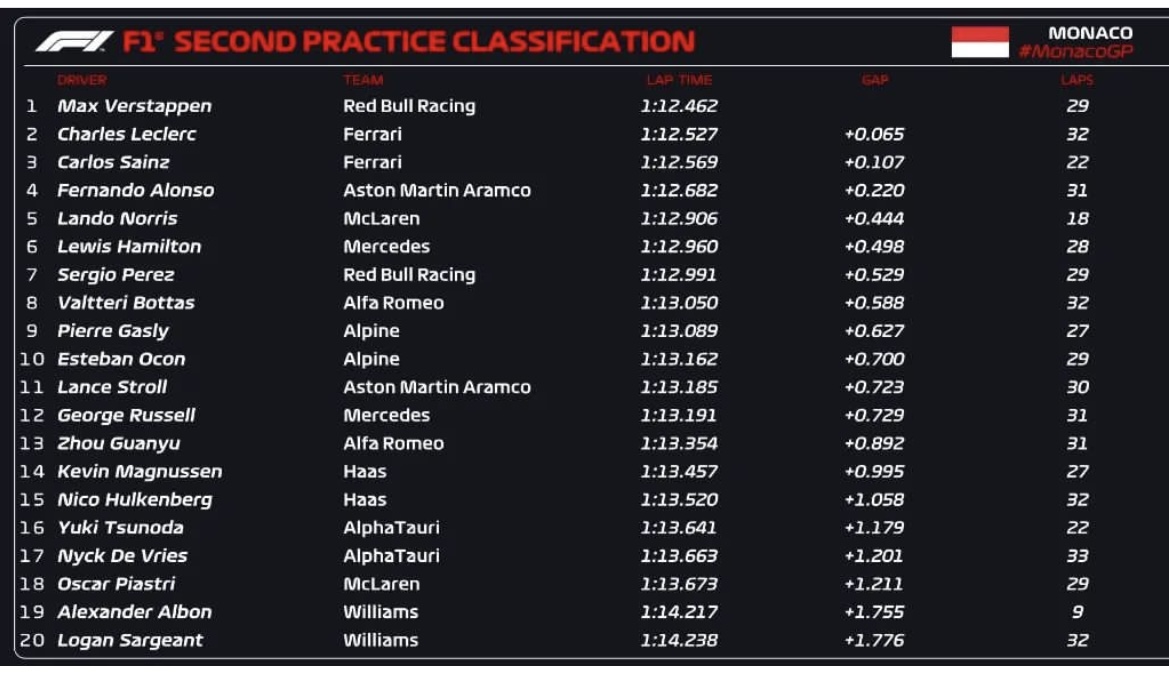
Task: Click Fernando Alonso's name
Action: pos(136,190)
